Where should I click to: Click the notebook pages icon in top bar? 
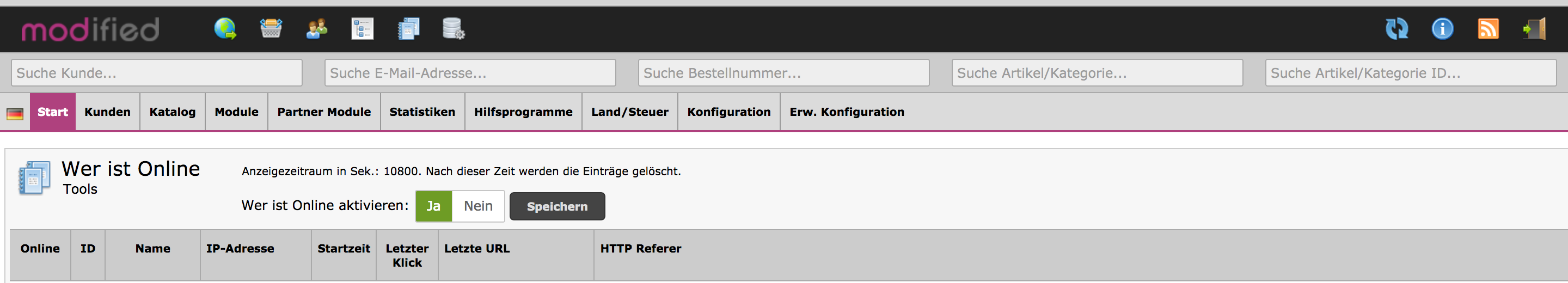coord(408,29)
